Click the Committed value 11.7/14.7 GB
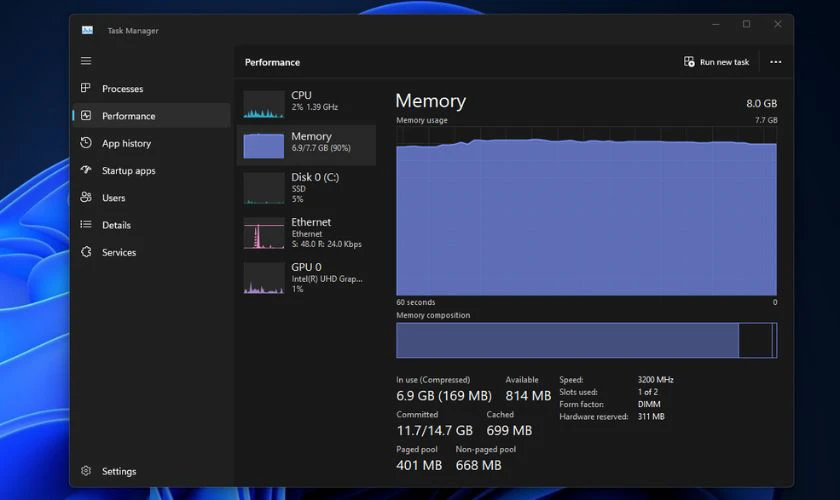Image resolution: width=840 pixels, height=500 pixels. 434,430
